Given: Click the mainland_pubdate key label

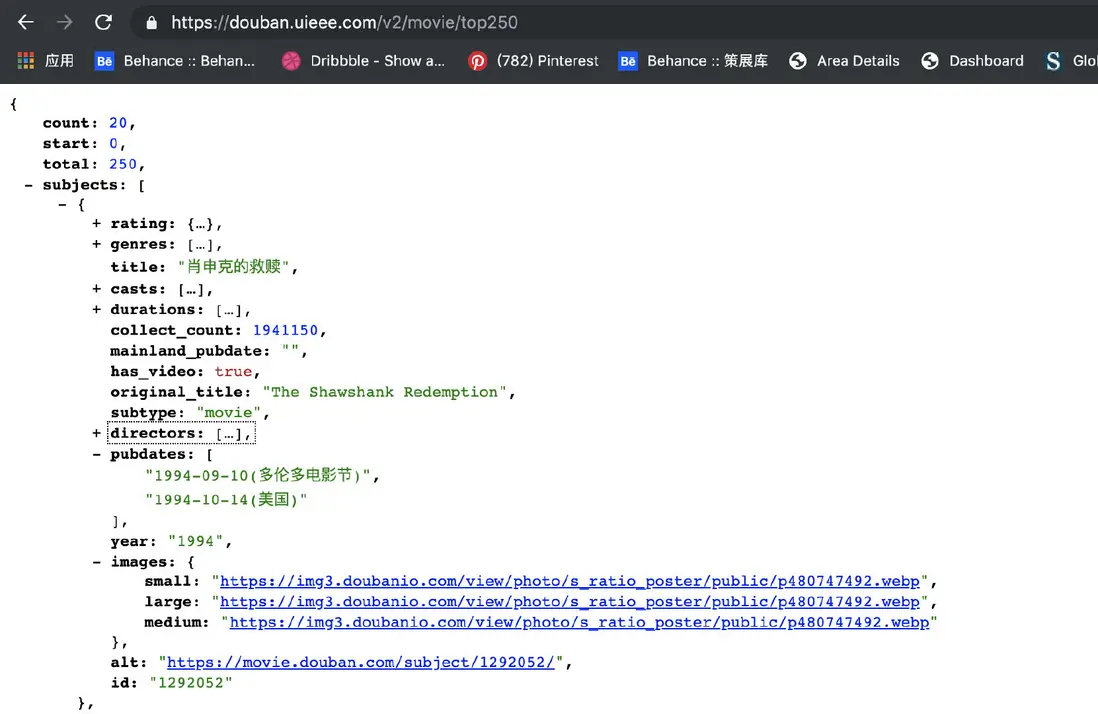Looking at the screenshot, I should click(190, 351).
